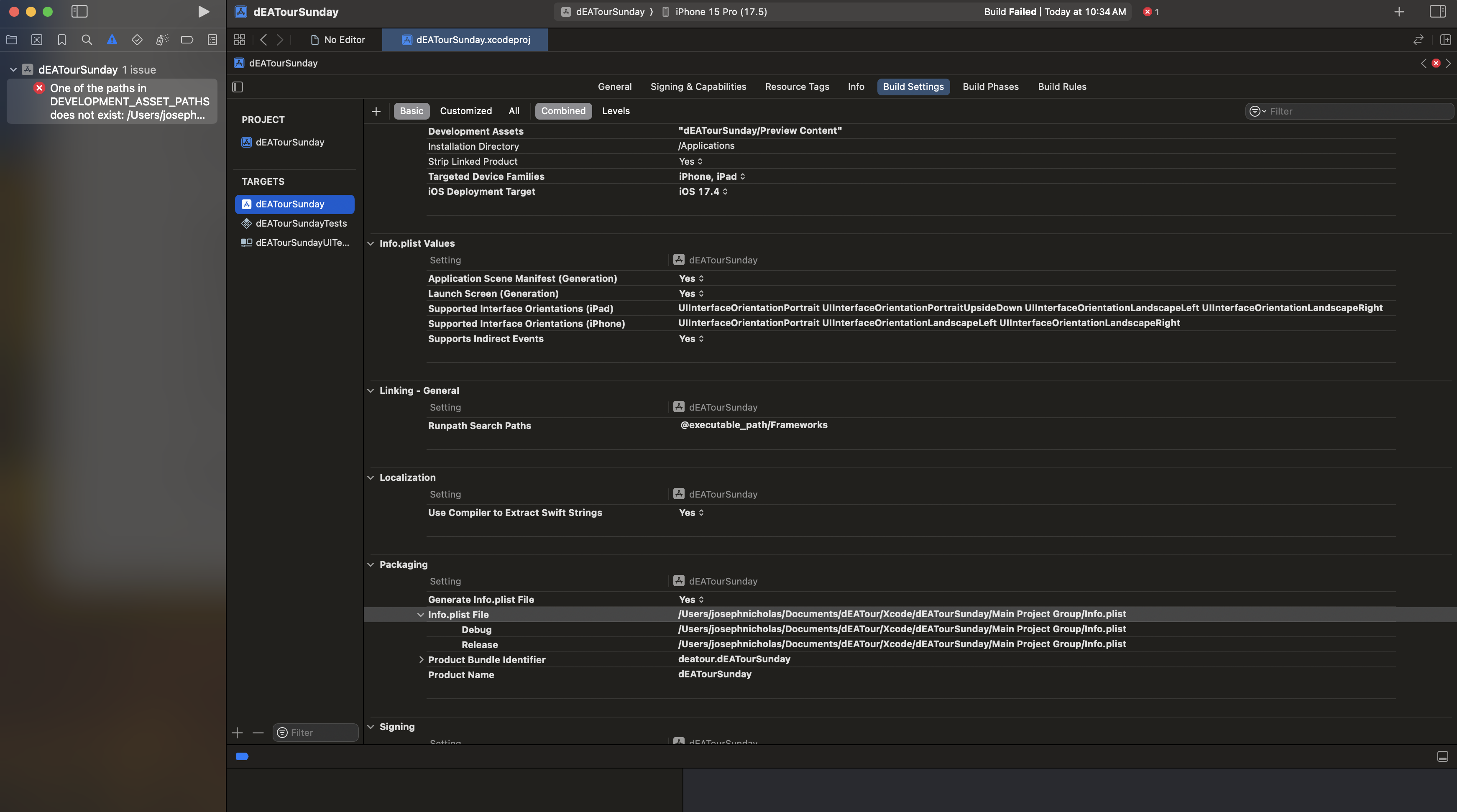Open the Debug navigator
This screenshot has height=812, width=1457.
(162, 40)
